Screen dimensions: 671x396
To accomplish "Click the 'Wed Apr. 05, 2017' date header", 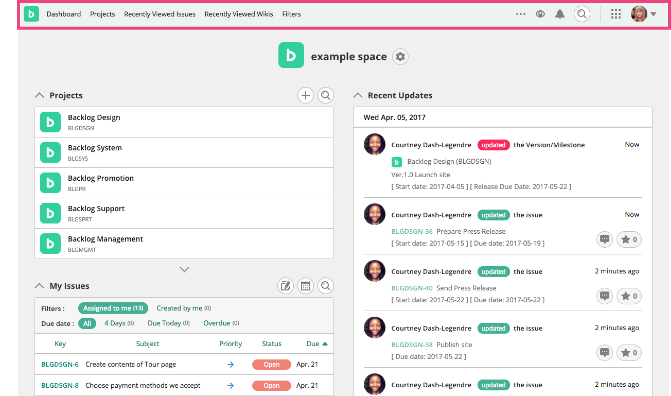I will [395, 117].
